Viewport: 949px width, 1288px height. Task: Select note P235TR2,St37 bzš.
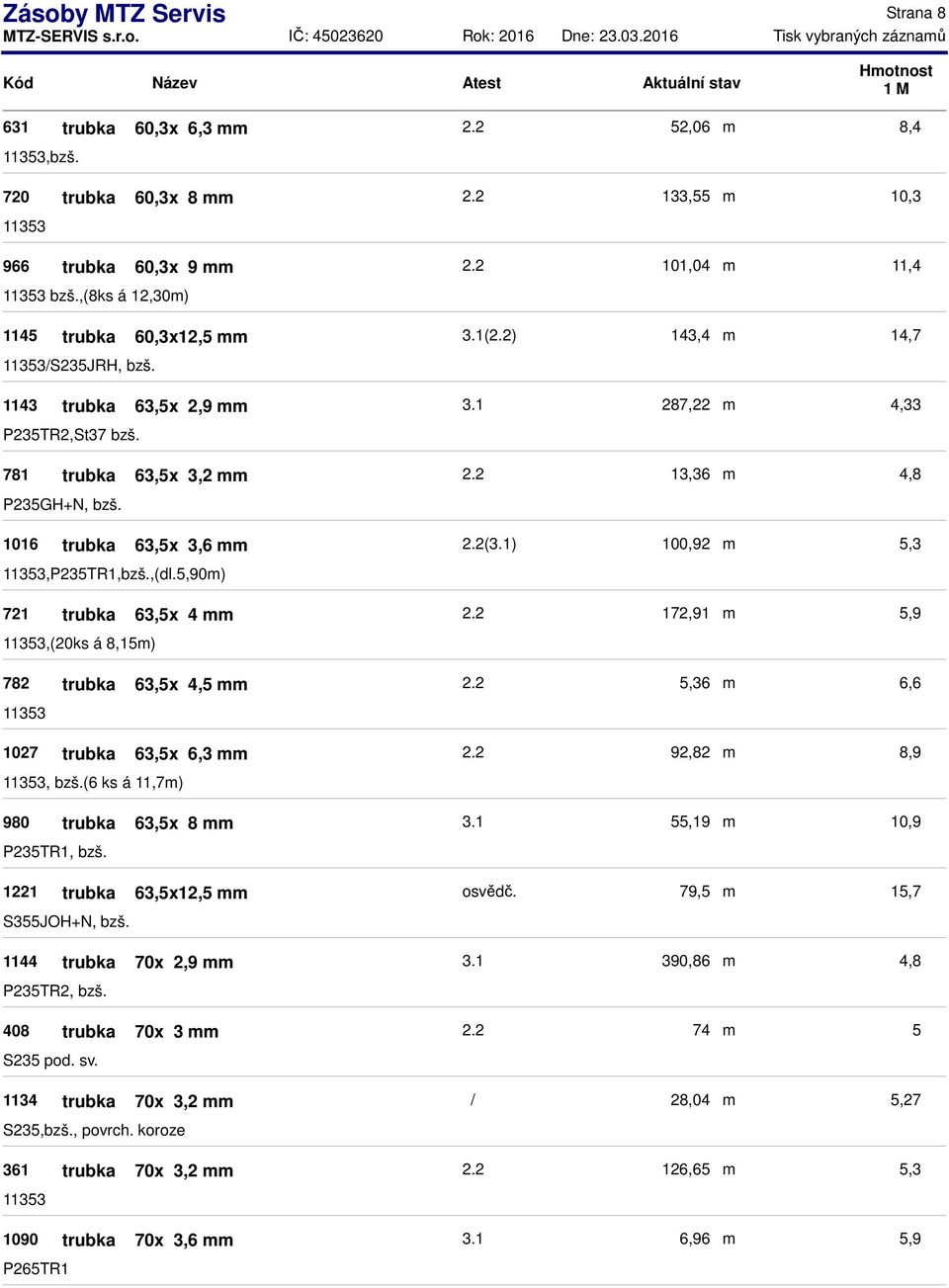point(71,435)
